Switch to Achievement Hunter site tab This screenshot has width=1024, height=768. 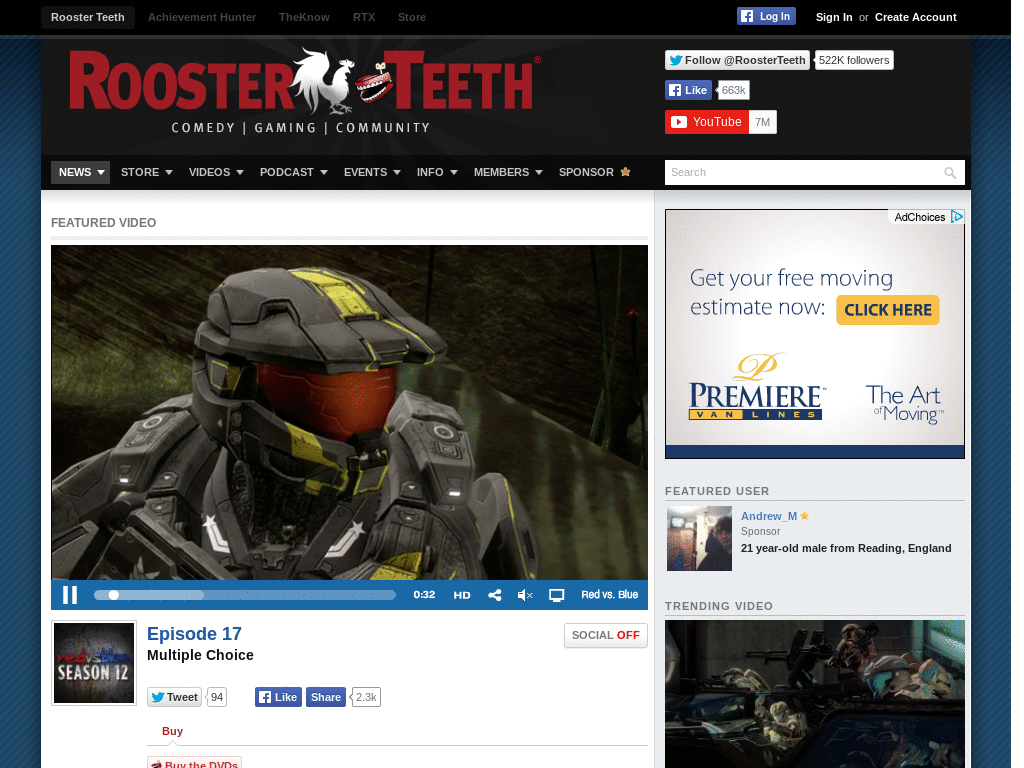coord(202,17)
